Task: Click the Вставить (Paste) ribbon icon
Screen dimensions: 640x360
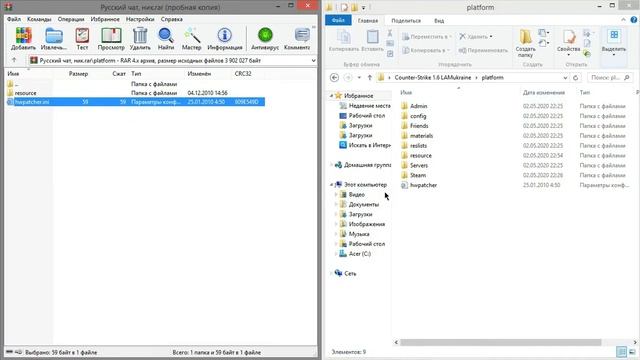Action: point(372,41)
